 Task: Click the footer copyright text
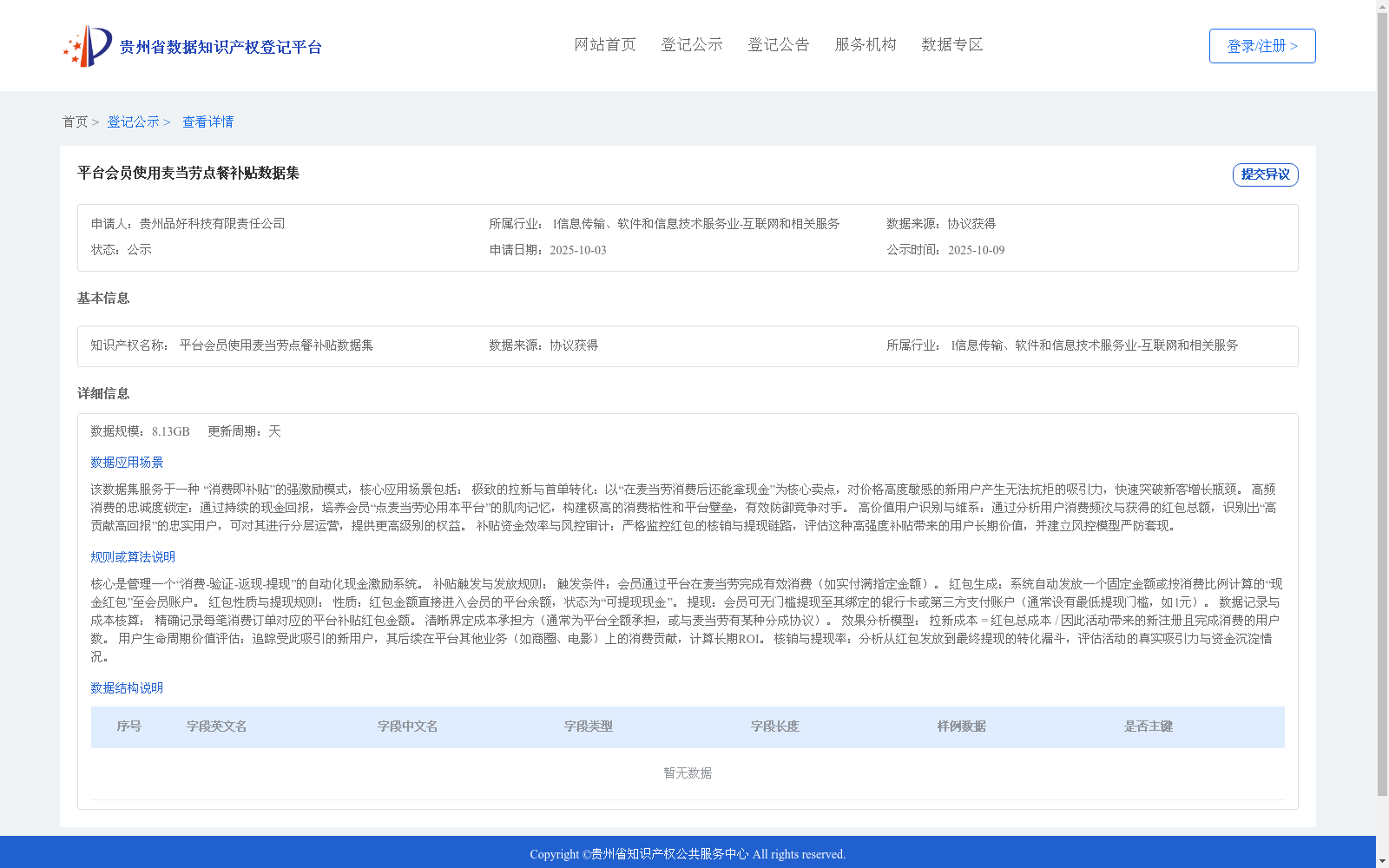(688, 854)
